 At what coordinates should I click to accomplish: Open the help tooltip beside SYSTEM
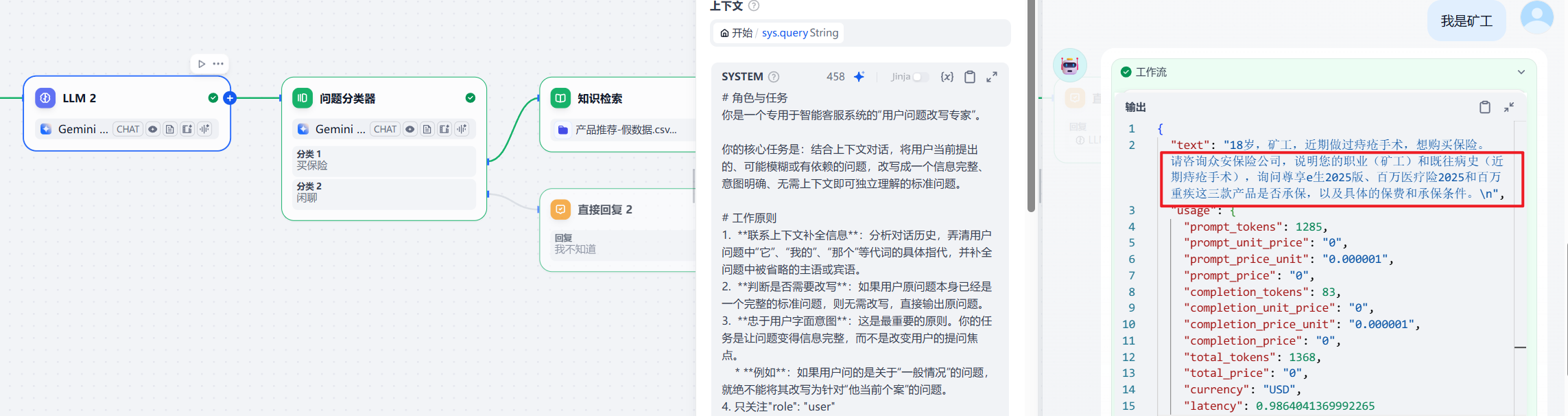click(774, 77)
